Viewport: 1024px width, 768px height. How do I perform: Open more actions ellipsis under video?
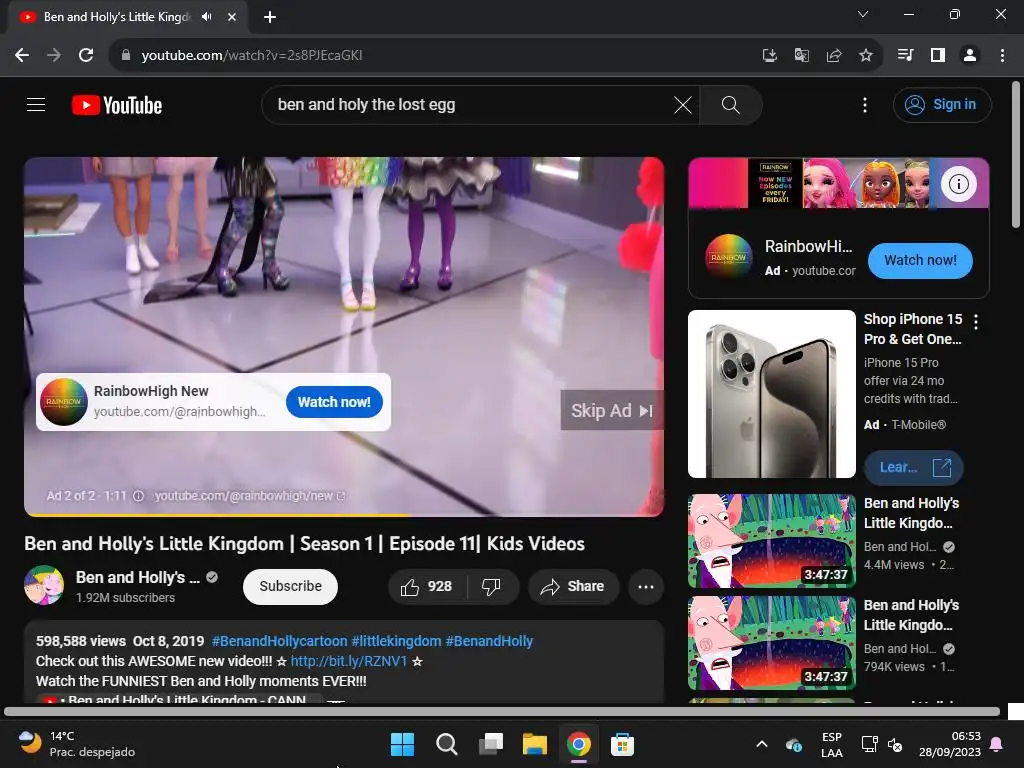[x=646, y=586]
